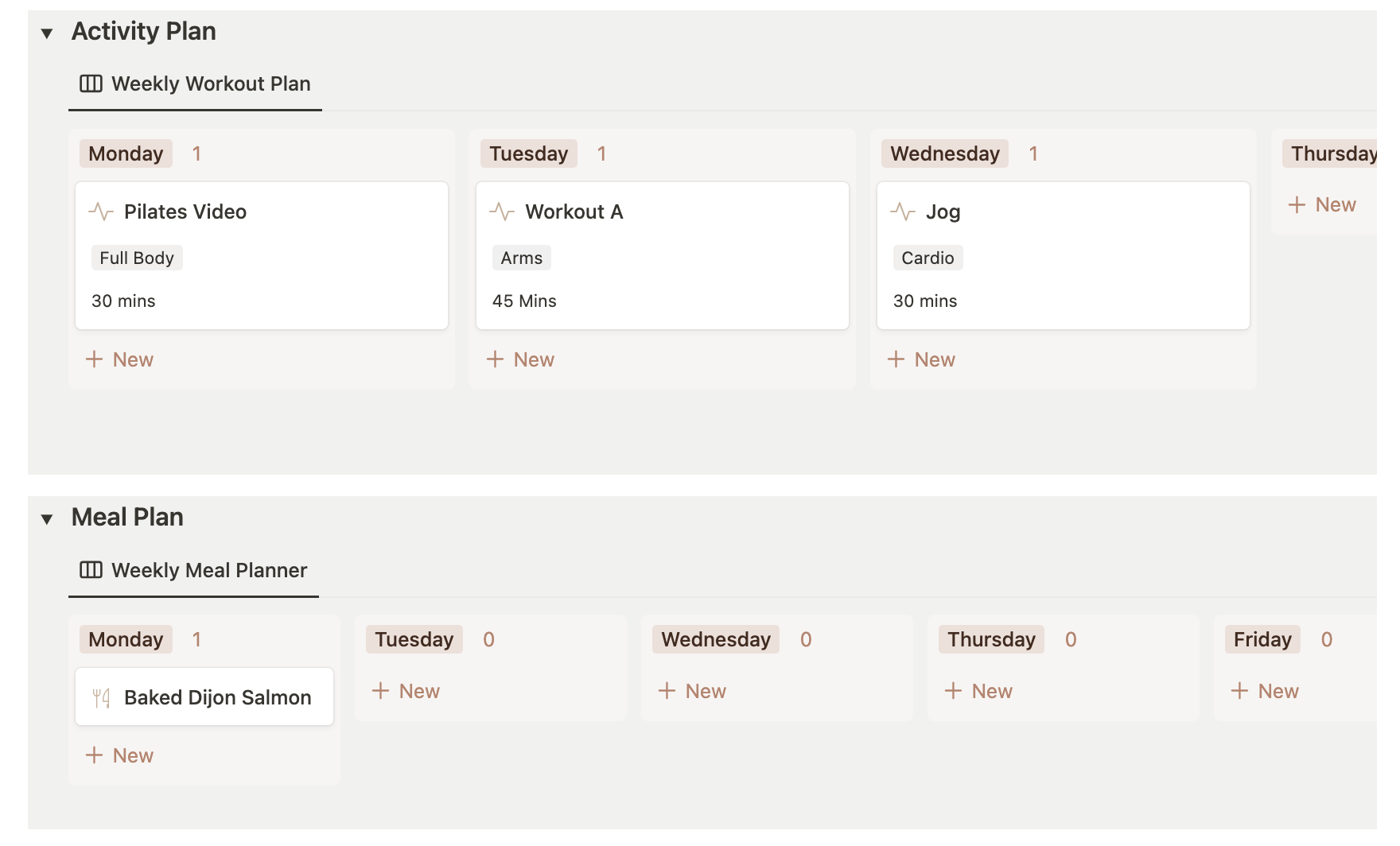
Task: Click the board view icon beside Weekly Workout Plan
Action: (90, 83)
